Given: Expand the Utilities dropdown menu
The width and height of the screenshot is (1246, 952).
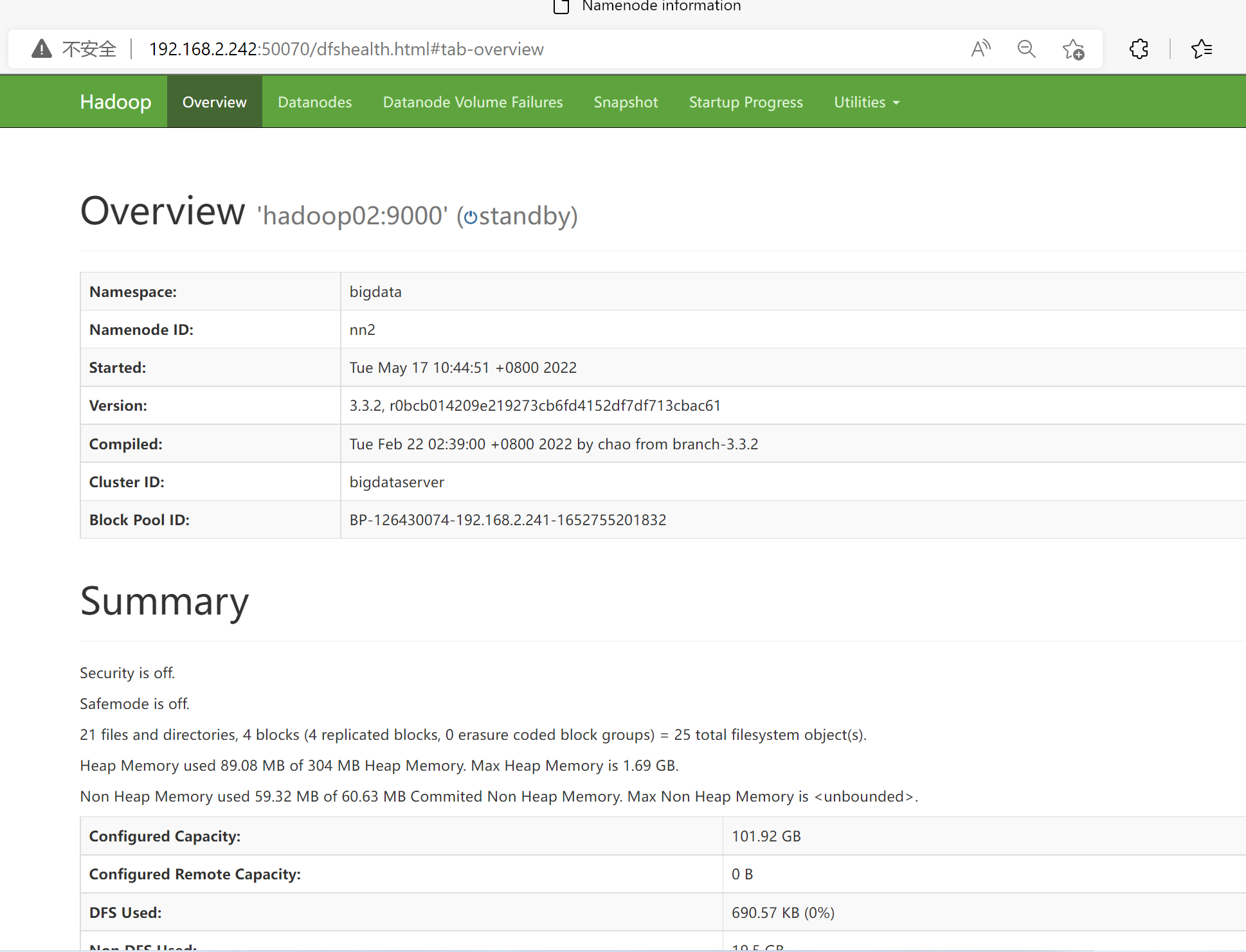Looking at the screenshot, I should (866, 102).
